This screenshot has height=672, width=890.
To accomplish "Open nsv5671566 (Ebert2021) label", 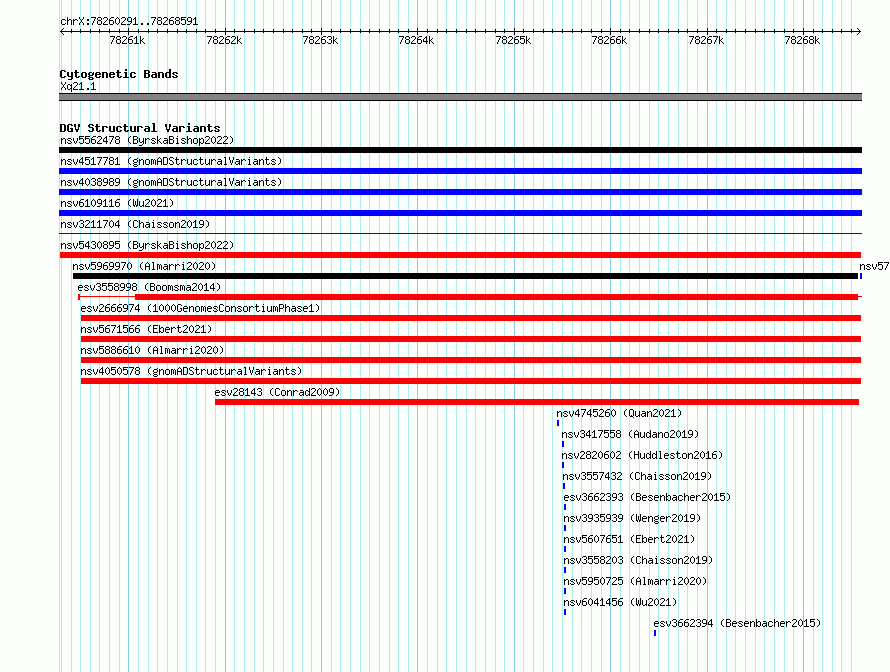I will pos(146,329).
